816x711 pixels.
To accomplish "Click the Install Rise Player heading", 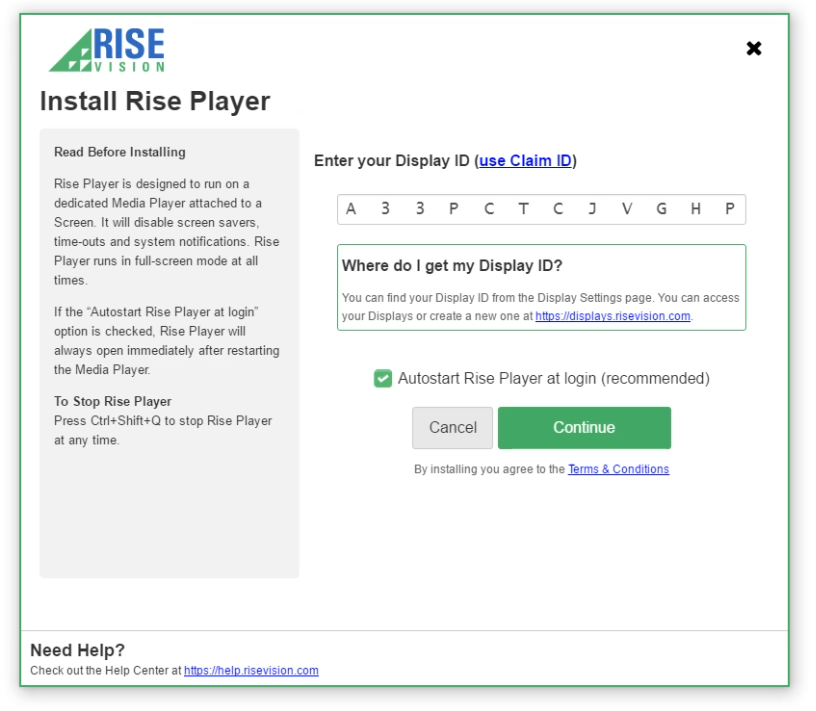I will [x=155, y=101].
